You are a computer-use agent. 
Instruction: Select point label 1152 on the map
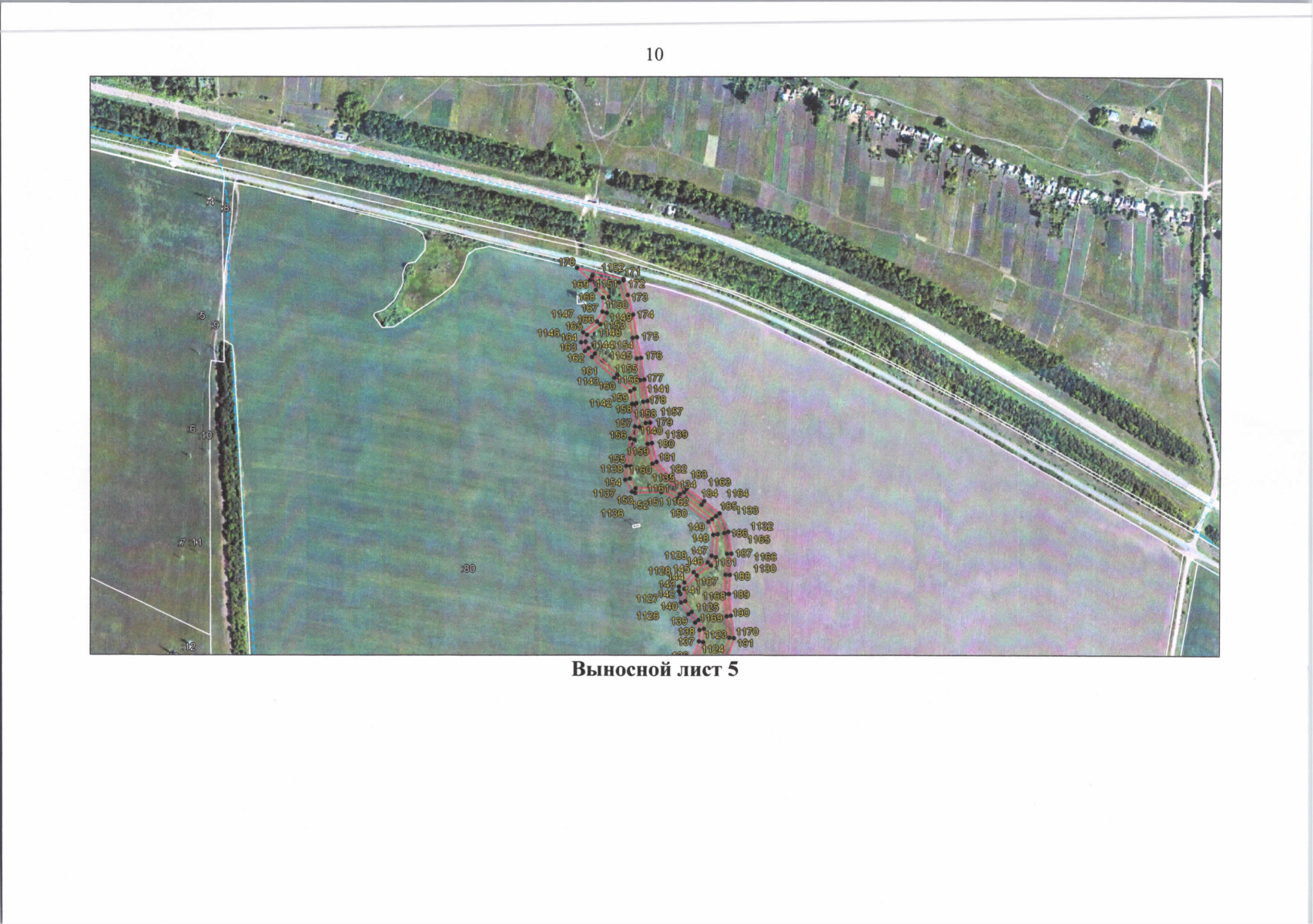click(613, 267)
